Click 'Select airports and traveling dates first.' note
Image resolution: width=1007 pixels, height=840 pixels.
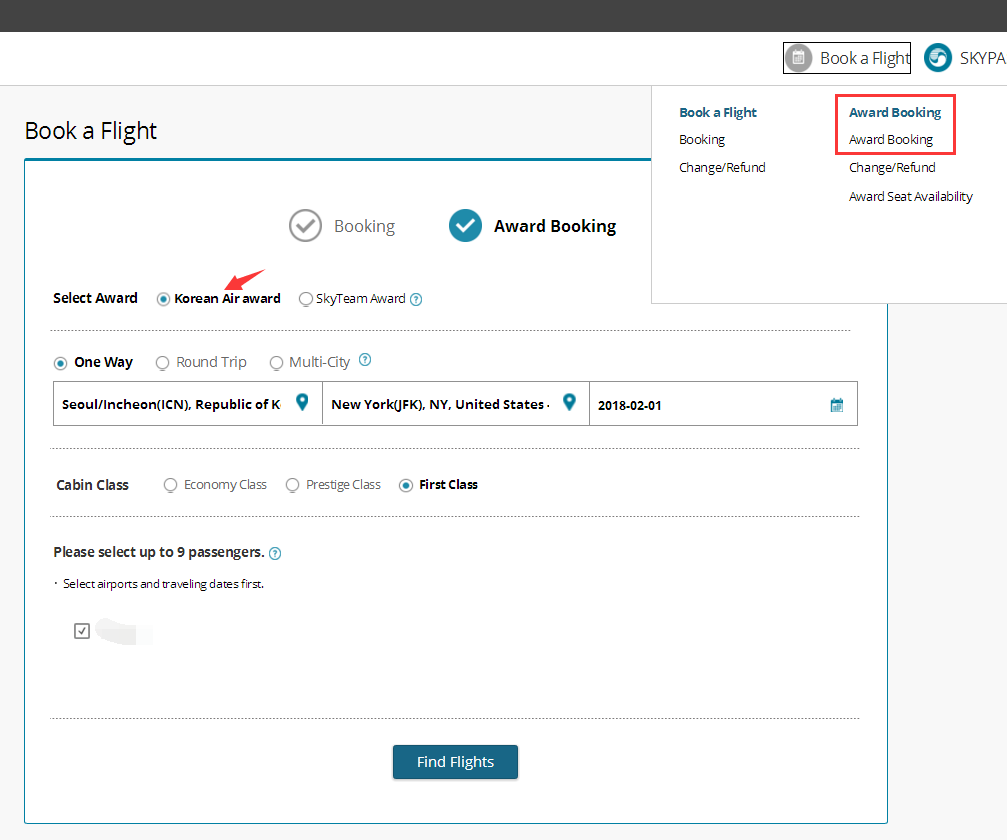click(163, 584)
